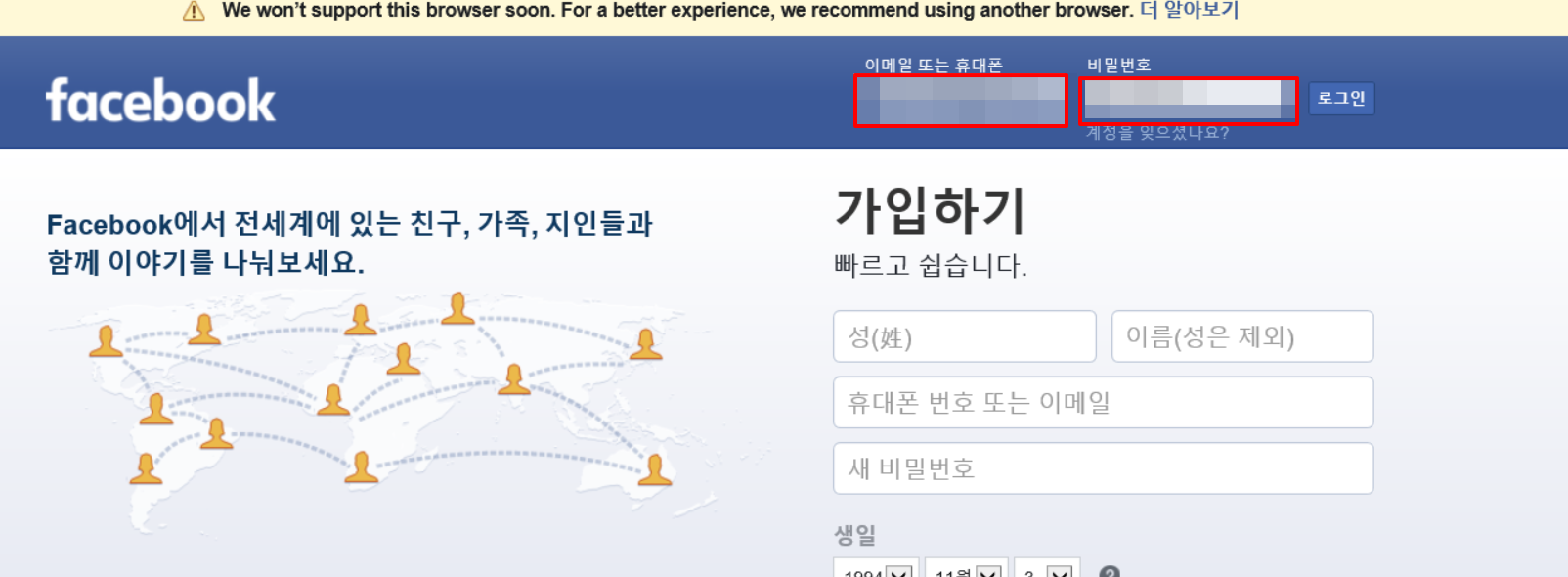Click the browser support warning message text
The image size is (1568, 577).
(x=677, y=10)
